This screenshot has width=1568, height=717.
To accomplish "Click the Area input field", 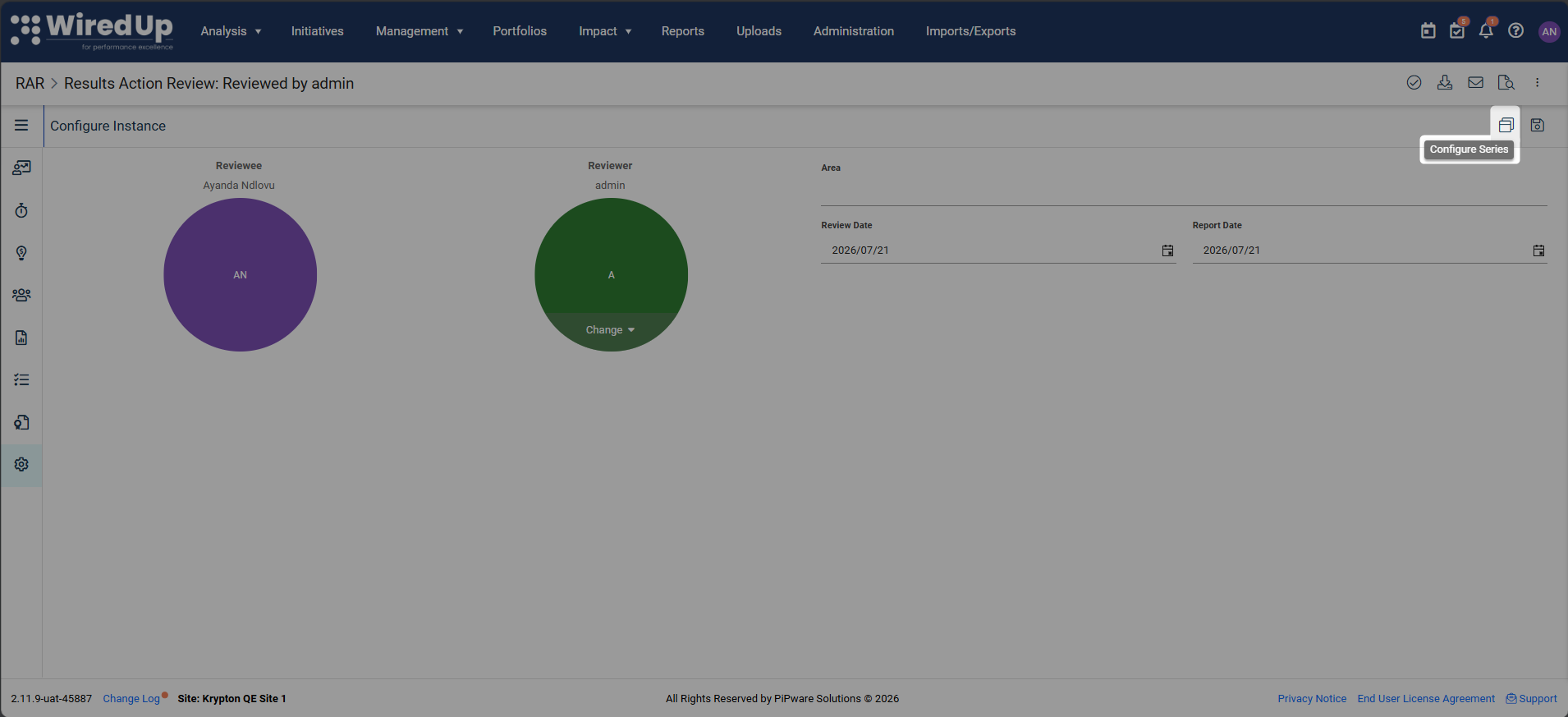I will pyautogui.click(x=1184, y=192).
